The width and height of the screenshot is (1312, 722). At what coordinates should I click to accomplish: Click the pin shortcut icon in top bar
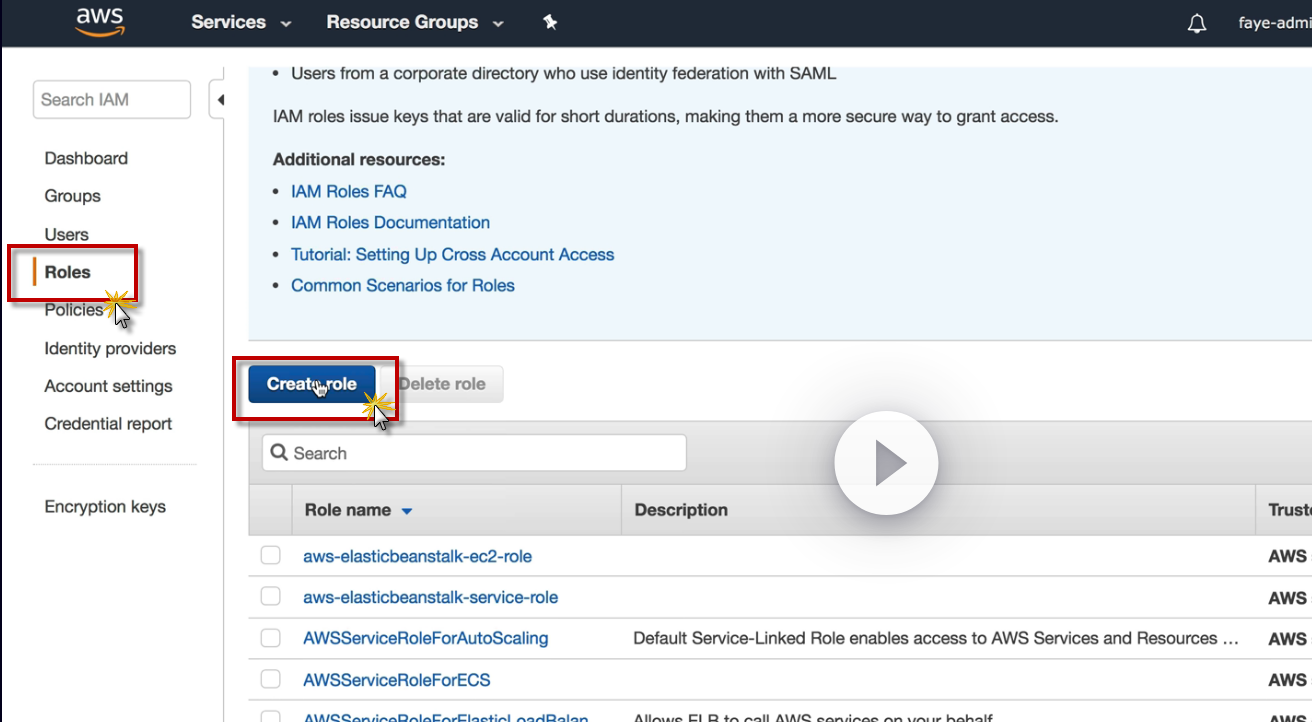pos(550,22)
